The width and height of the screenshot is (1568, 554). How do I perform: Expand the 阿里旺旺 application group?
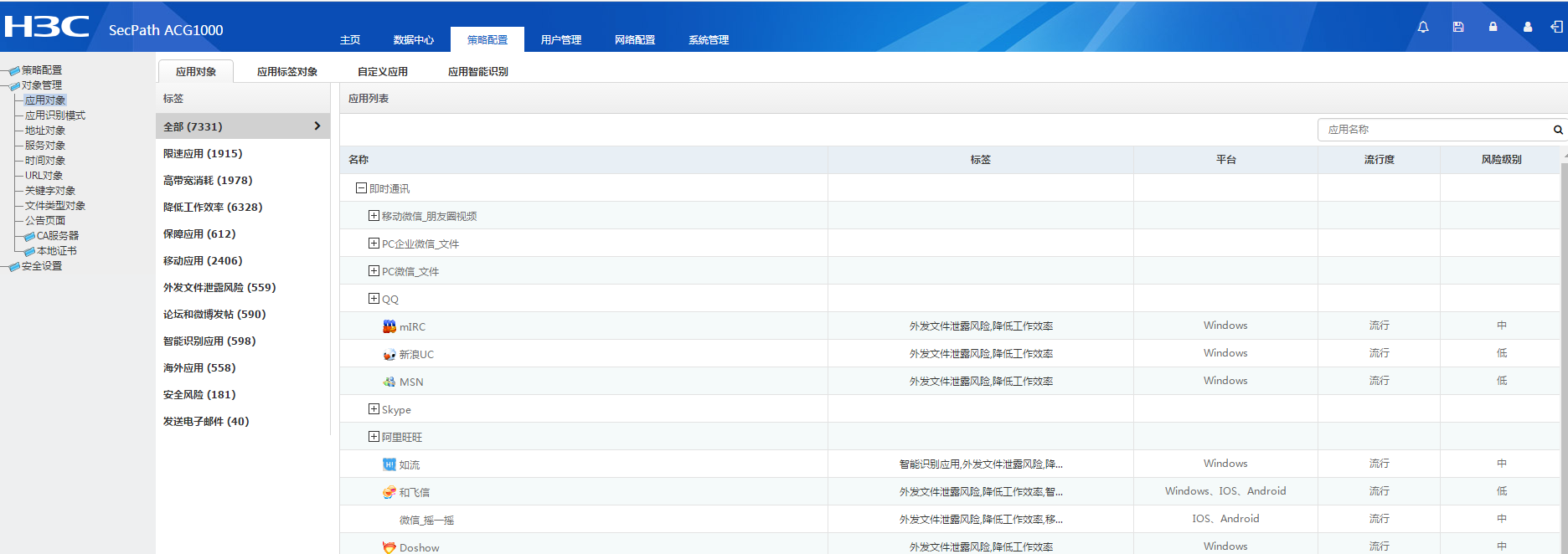pos(374,437)
